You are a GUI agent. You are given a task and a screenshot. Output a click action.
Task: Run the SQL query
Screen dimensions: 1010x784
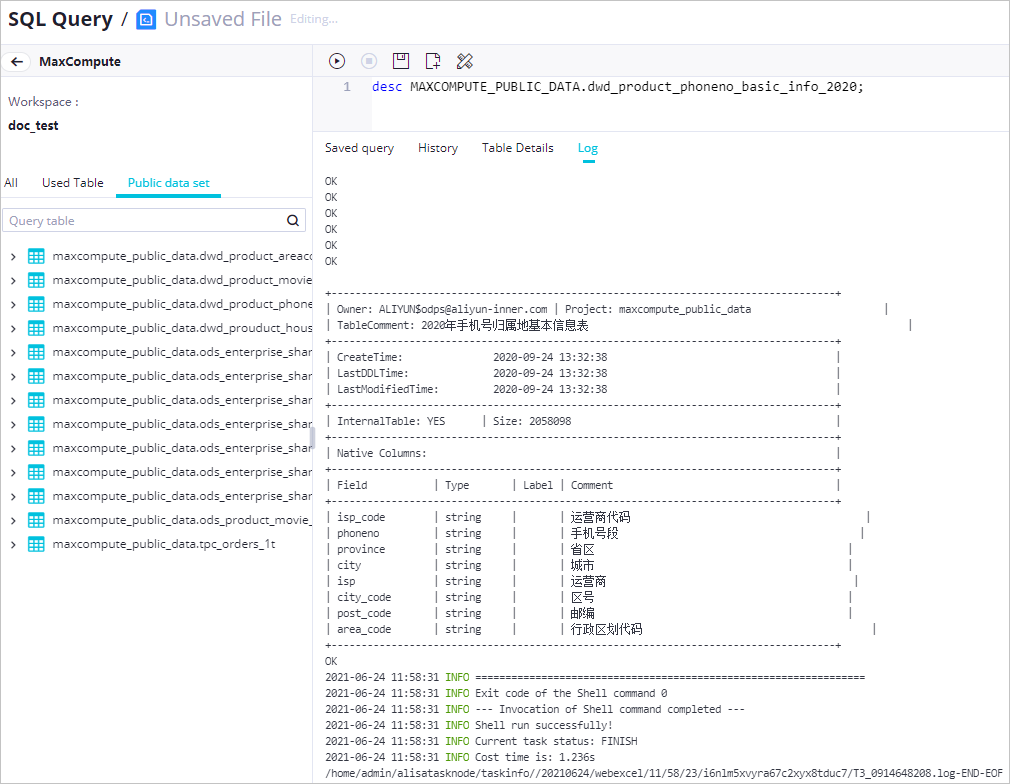click(x=337, y=60)
